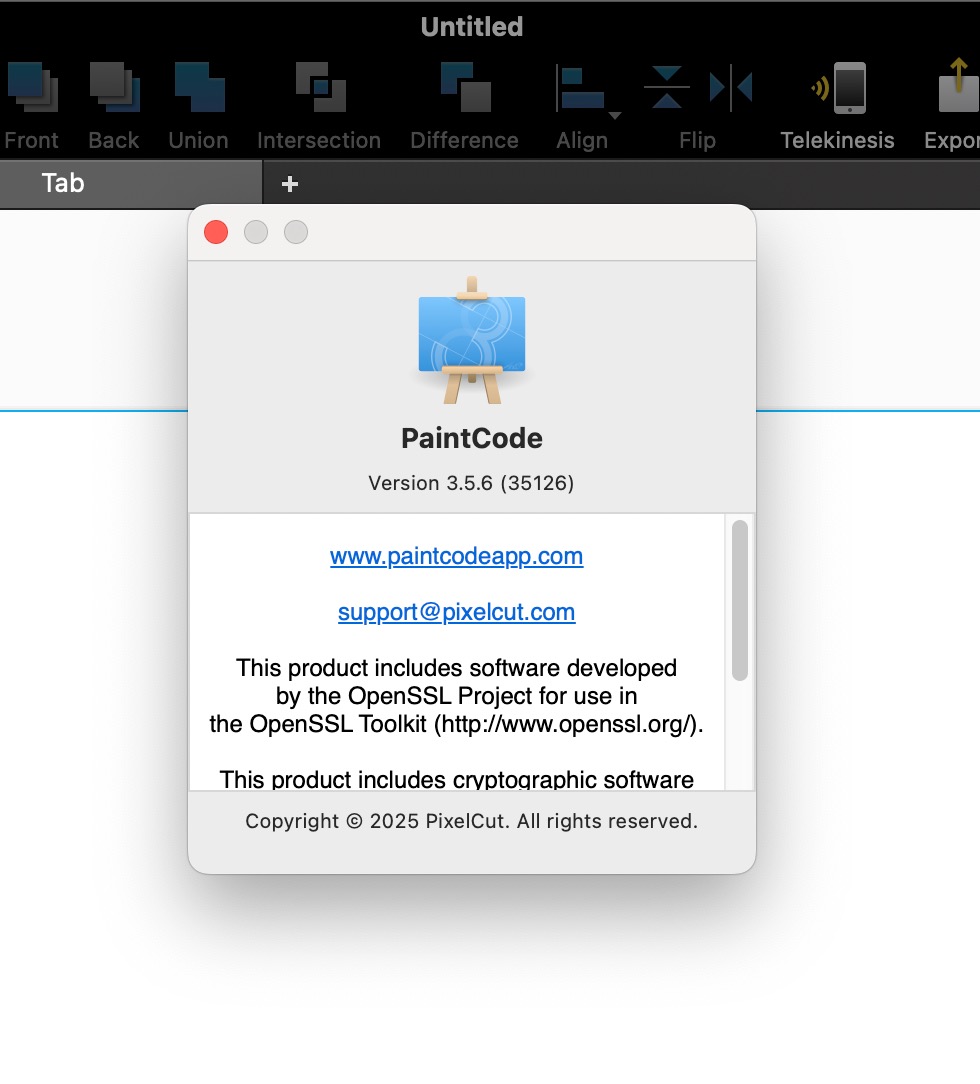The image size is (980, 1084).
Task: Apply the Intersection shape operation
Action: [320, 87]
